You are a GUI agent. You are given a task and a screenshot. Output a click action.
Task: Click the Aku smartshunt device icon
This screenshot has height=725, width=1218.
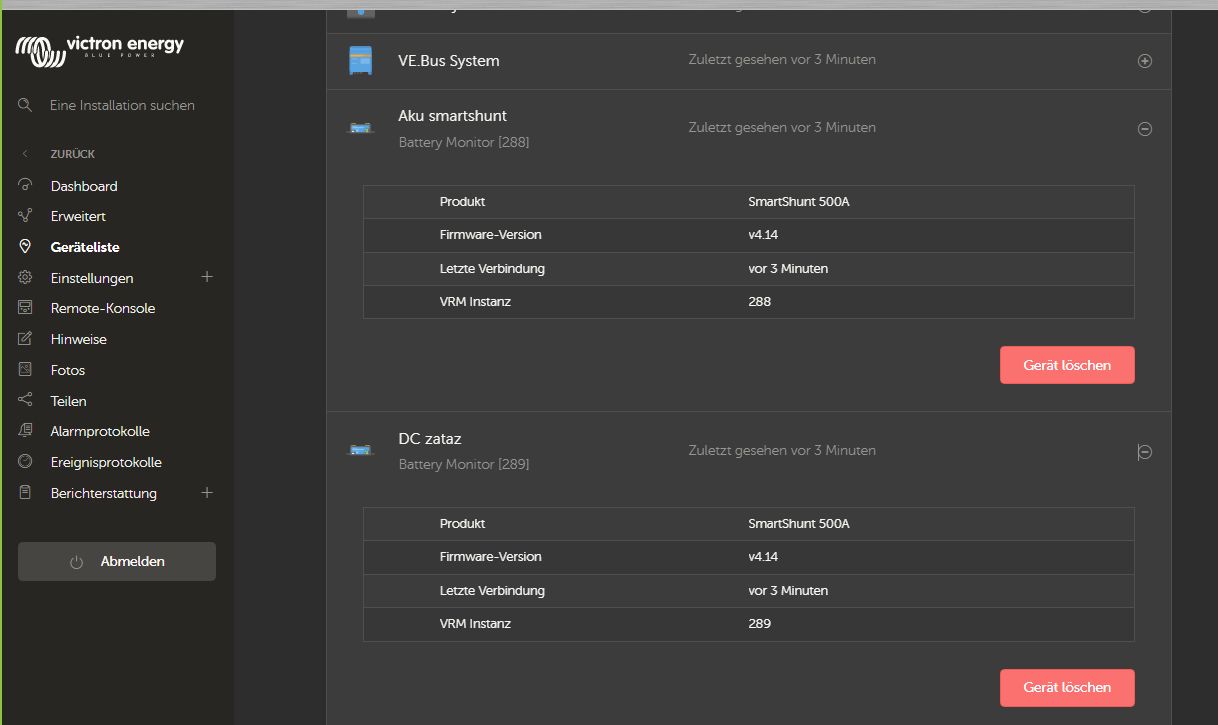tap(360, 128)
